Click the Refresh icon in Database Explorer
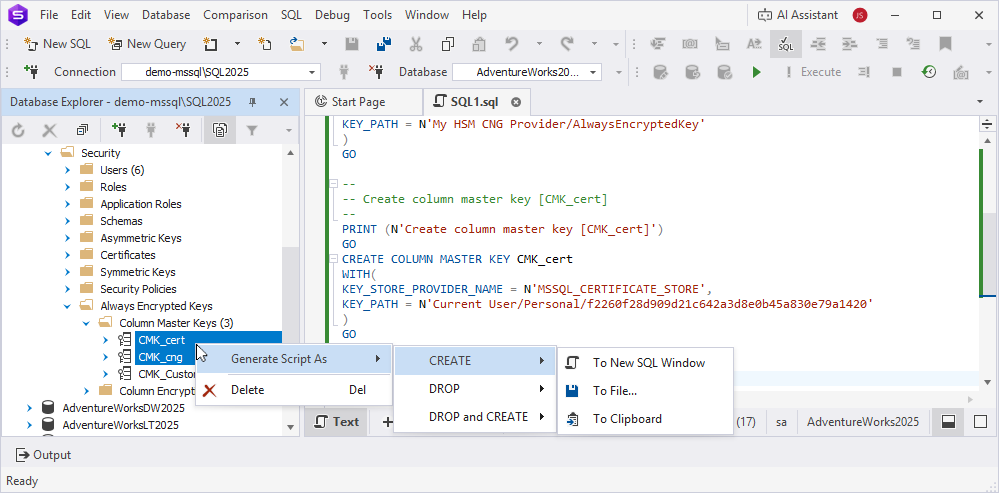The height and width of the screenshot is (493, 999). [x=18, y=131]
